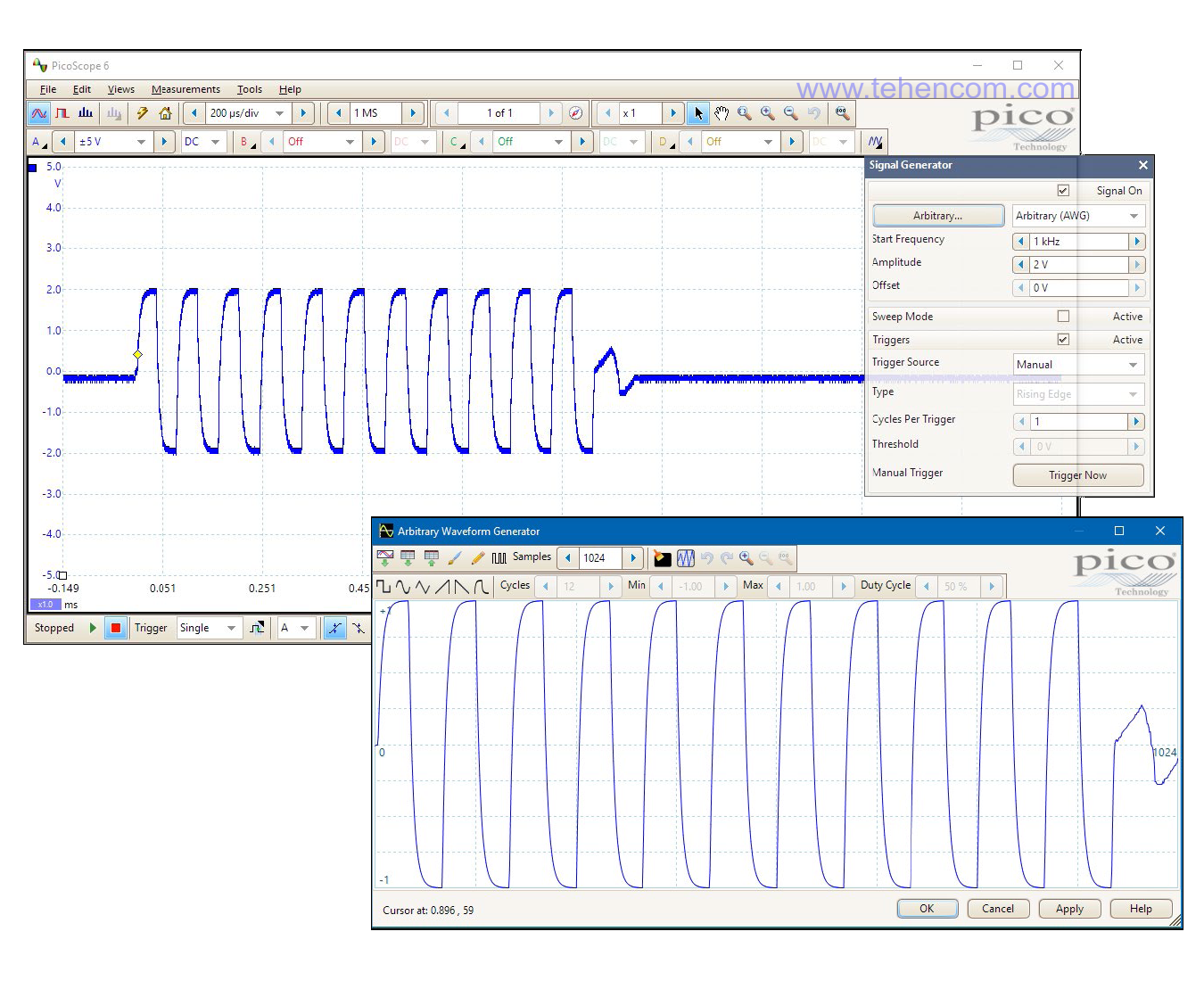Click the zoom-in magnifier in PicoScope toolbar

click(768, 113)
